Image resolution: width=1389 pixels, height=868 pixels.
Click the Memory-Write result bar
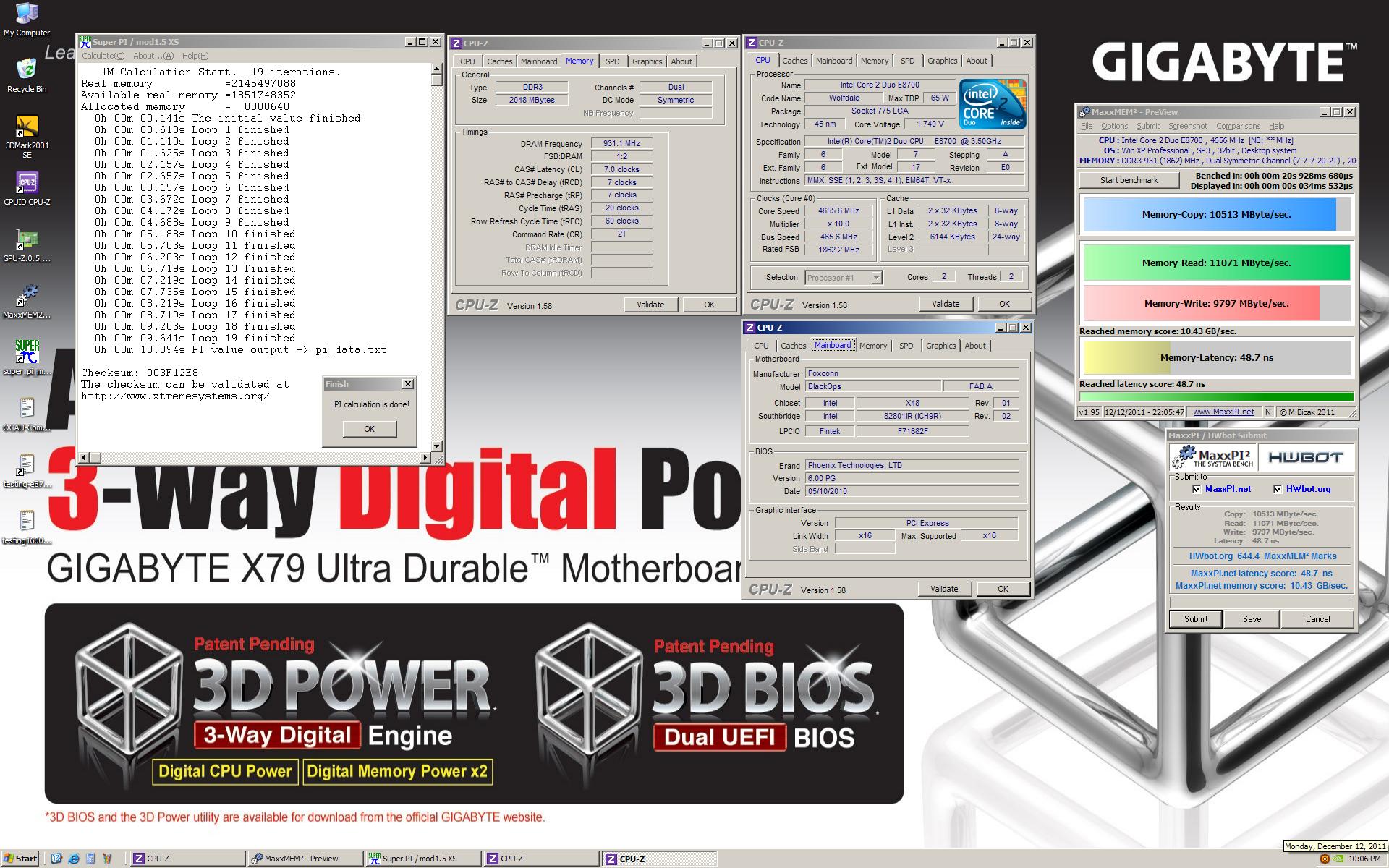pos(1217,304)
